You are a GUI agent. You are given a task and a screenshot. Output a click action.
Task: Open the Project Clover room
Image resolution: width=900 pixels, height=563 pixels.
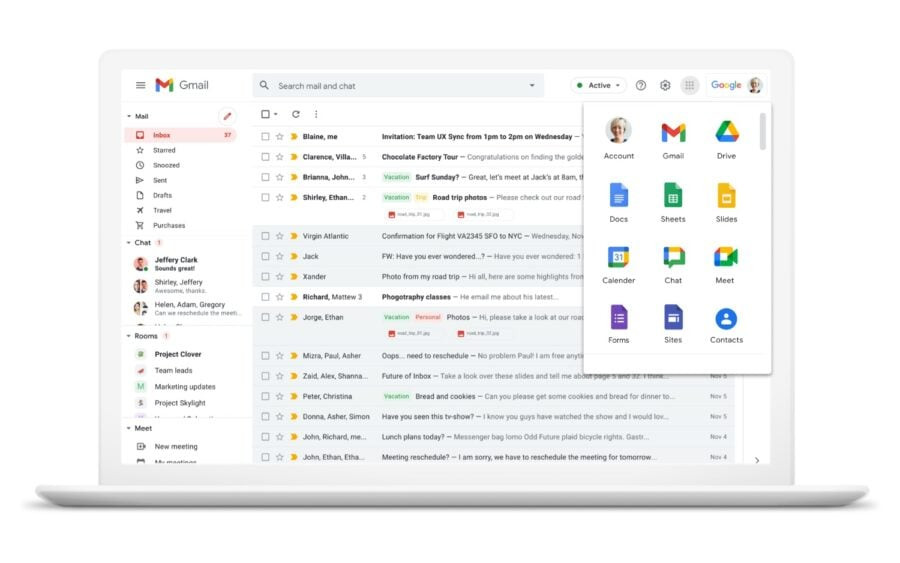[x=177, y=355]
